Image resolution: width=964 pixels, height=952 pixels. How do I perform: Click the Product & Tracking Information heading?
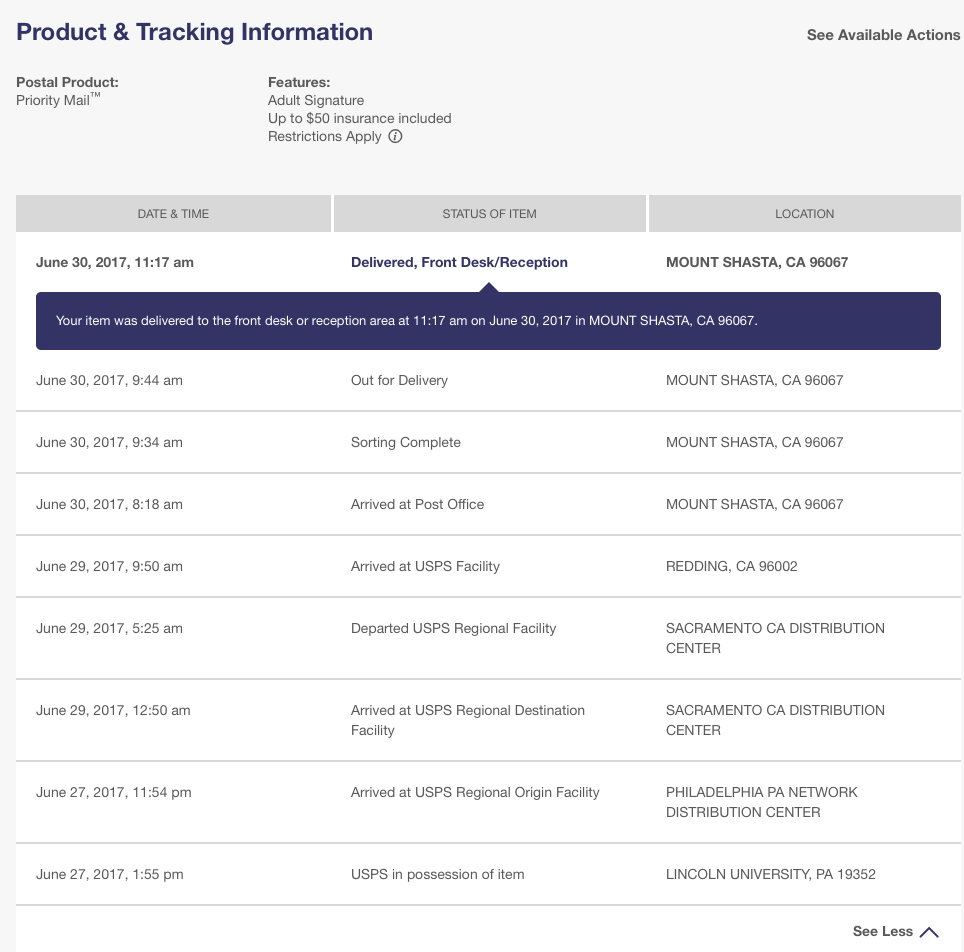tap(194, 32)
